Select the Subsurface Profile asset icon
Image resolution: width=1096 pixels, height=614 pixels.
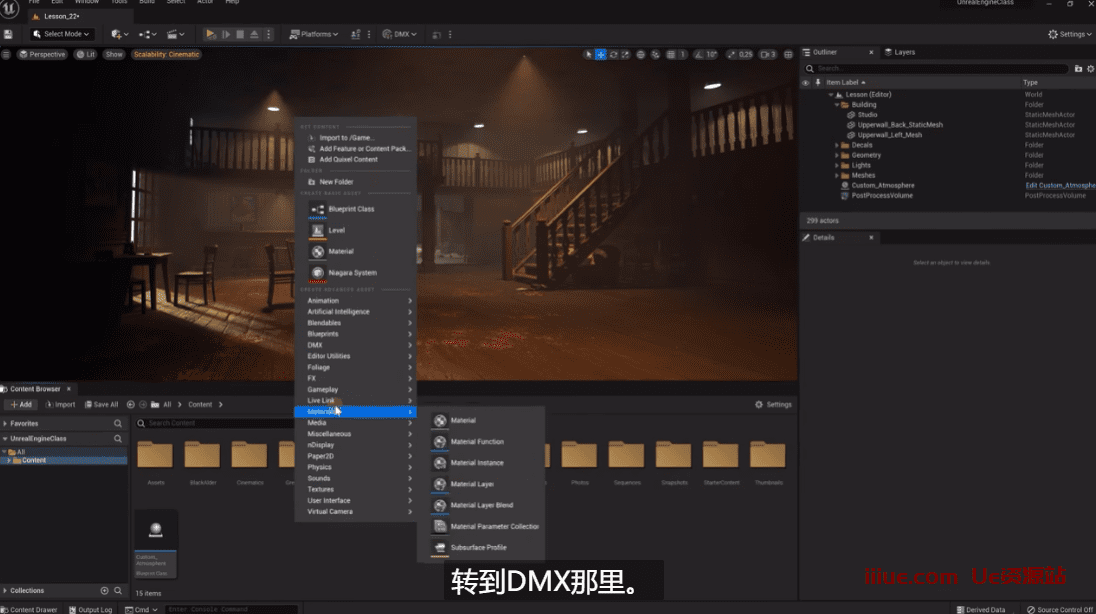[x=440, y=547]
